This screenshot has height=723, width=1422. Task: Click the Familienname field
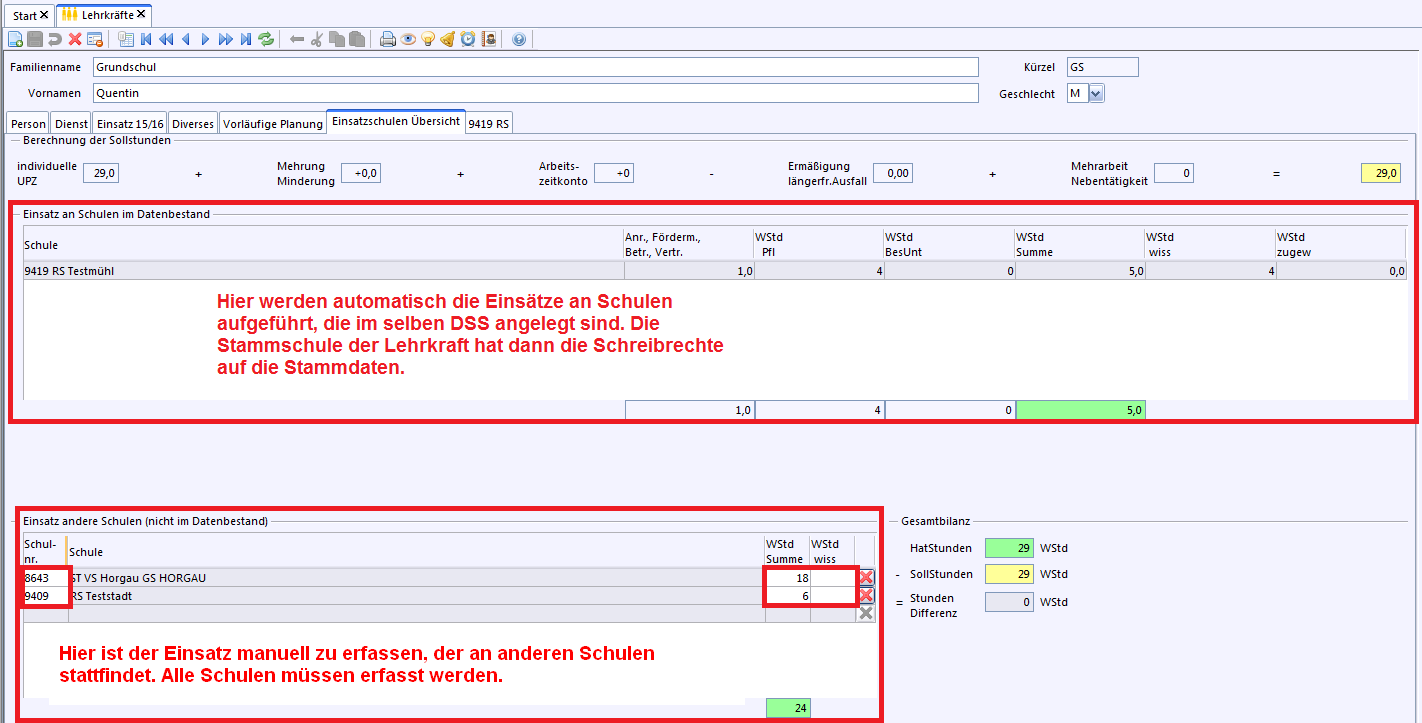click(535, 67)
